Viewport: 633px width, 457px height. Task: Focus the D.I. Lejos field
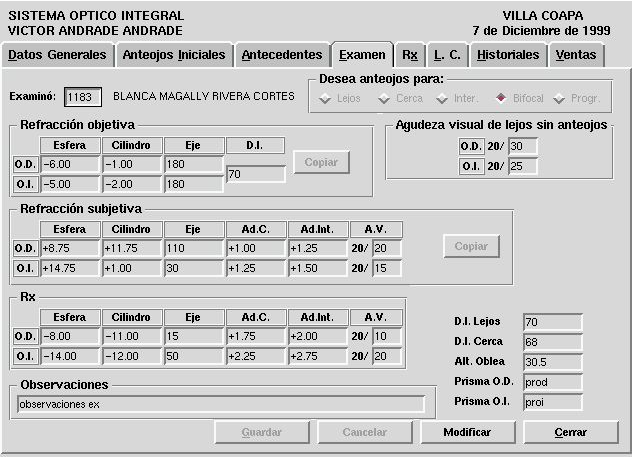pyautogui.click(x=552, y=322)
